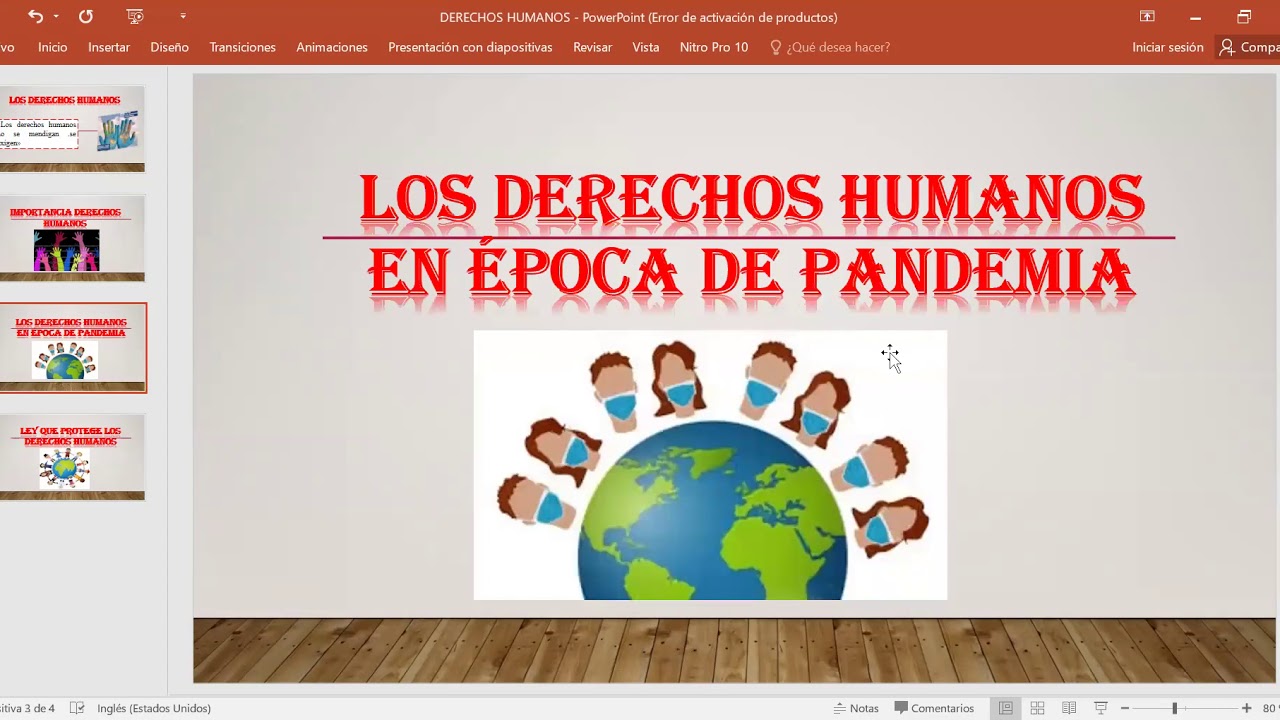The width and height of the screenshot is (1280, 720).
Task: Select the globe with masked faces image
Action: pos(710,465)
